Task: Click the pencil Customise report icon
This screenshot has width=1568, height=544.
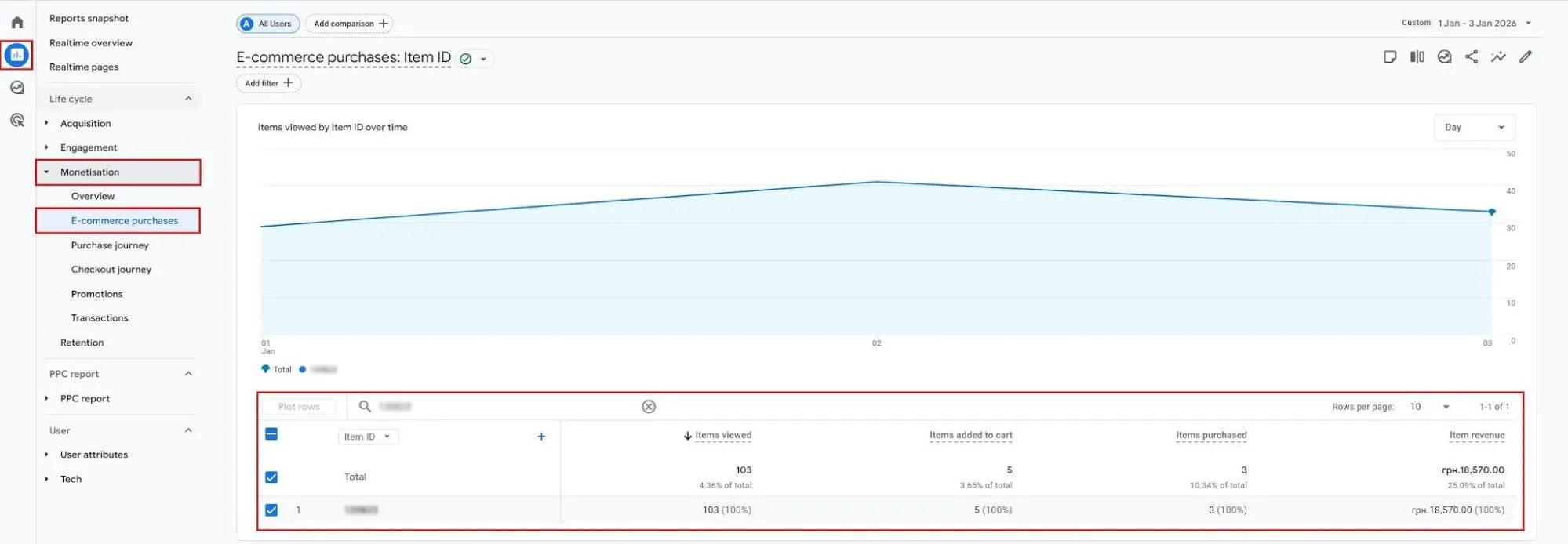Action: point(1526,56)
